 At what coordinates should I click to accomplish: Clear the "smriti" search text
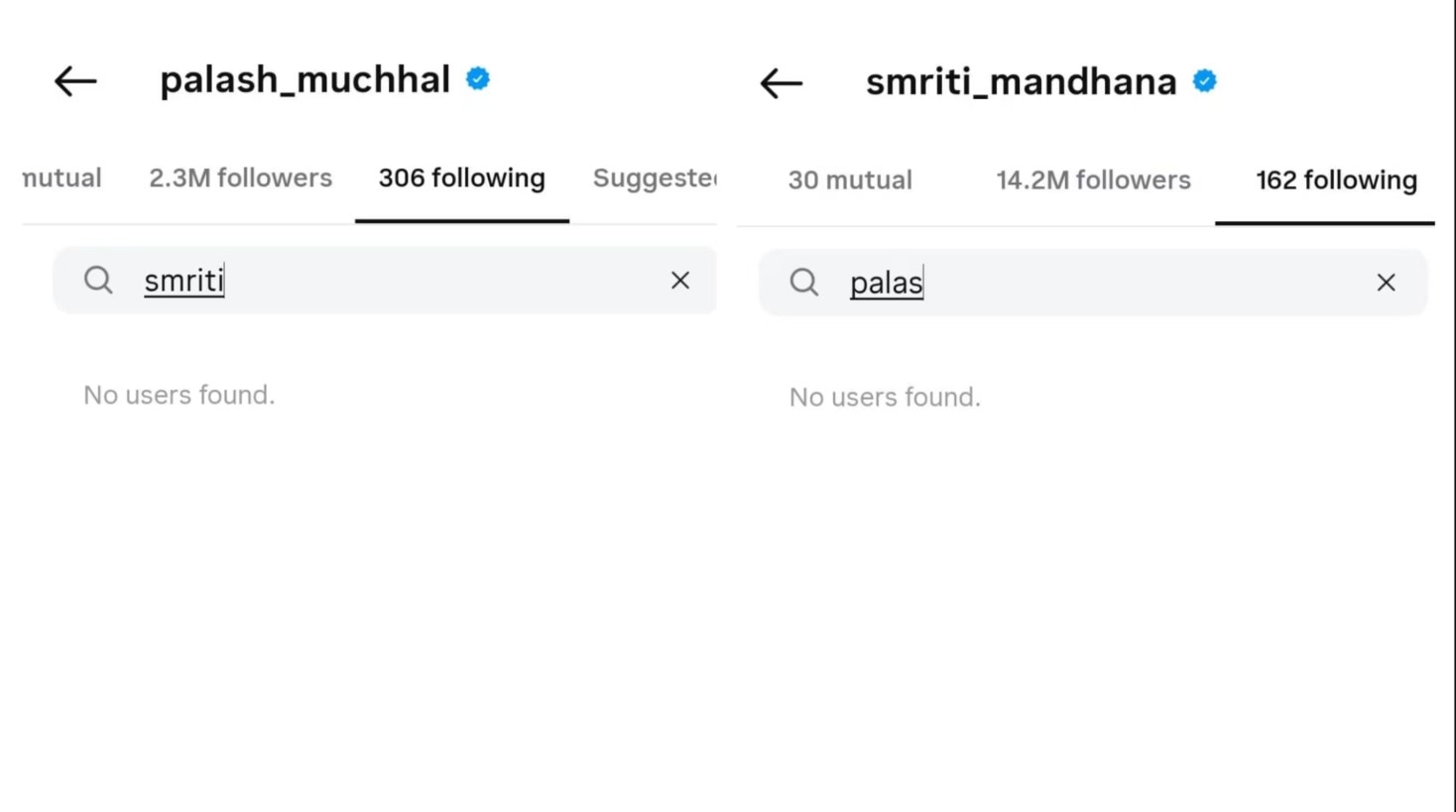coord(680,281)
